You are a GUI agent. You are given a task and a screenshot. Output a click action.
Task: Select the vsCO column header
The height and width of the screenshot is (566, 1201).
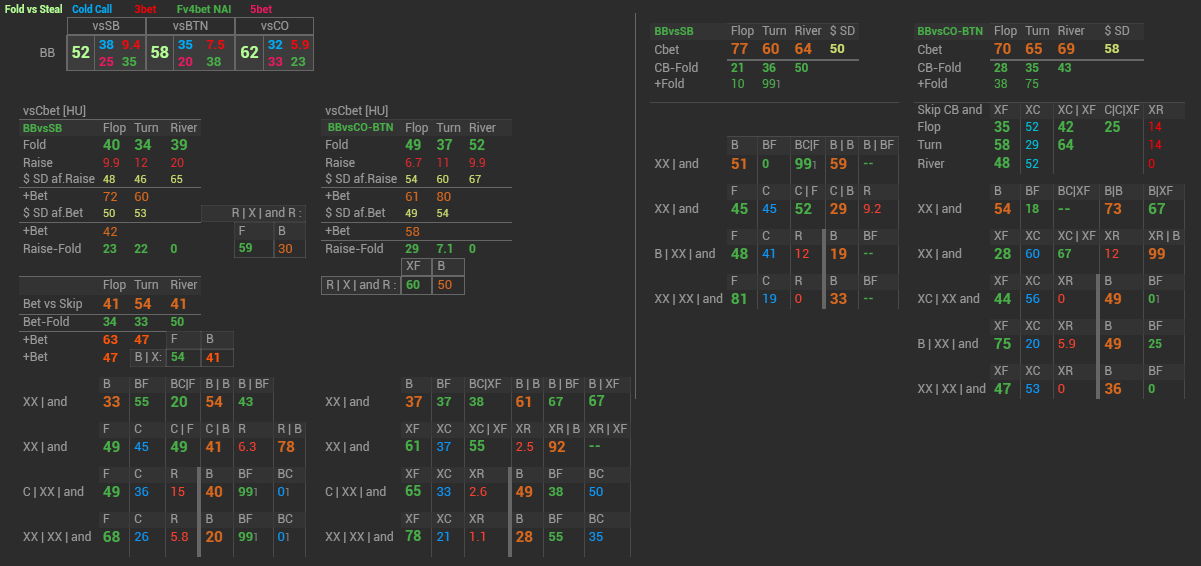(275, 25)
